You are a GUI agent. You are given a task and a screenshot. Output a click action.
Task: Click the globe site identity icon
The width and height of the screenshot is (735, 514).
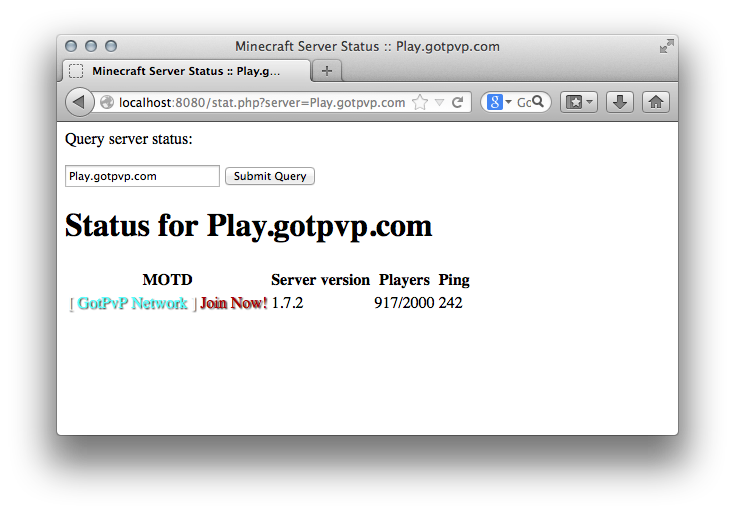tap(107, 102)
